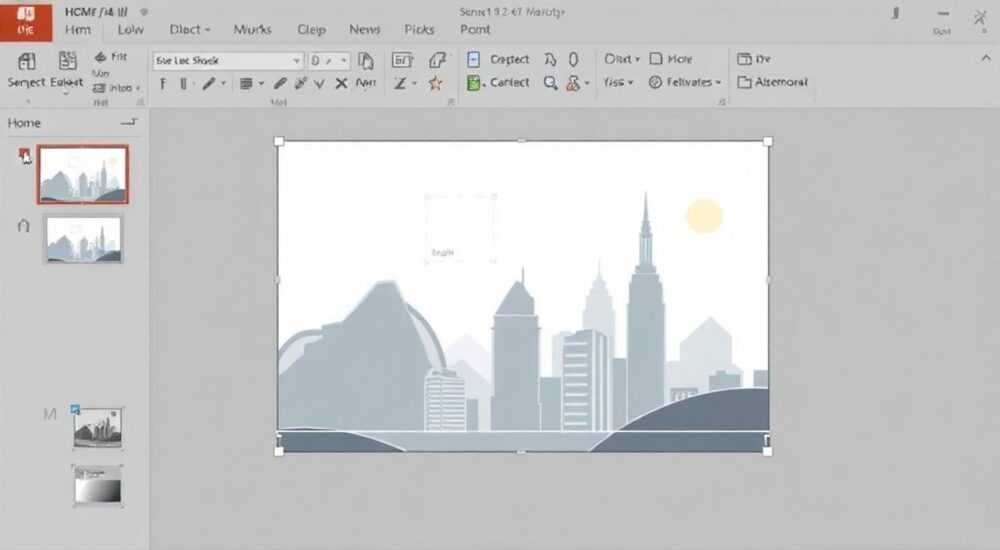Click the title bar pin icon

pos(895,13)
